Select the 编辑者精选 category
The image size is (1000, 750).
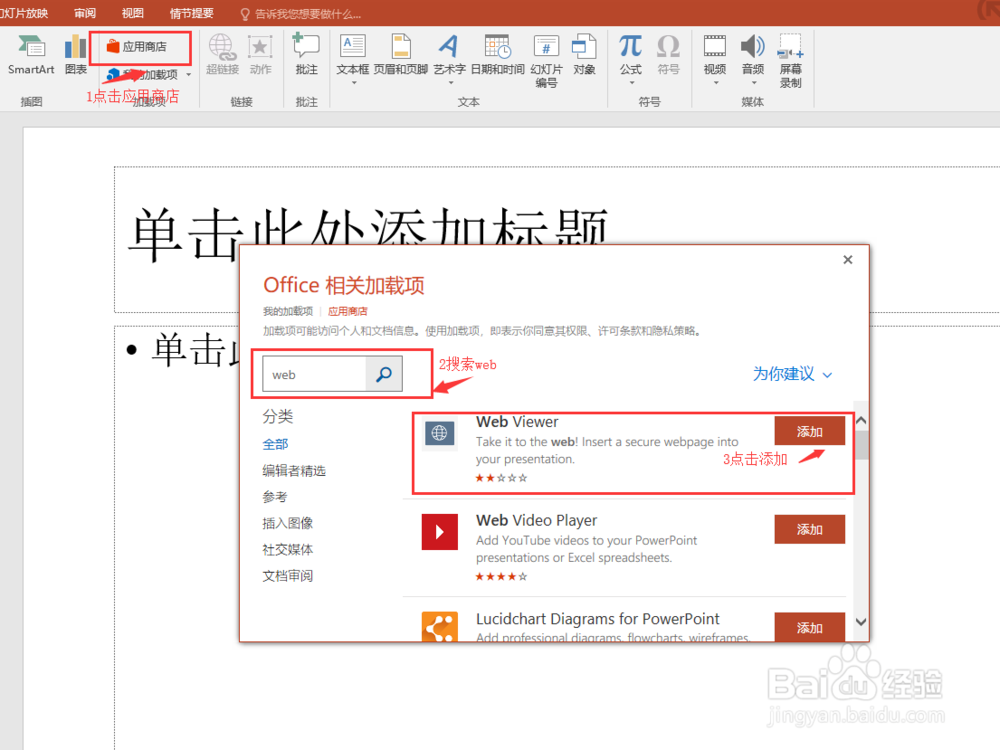[x=294, y=471]
